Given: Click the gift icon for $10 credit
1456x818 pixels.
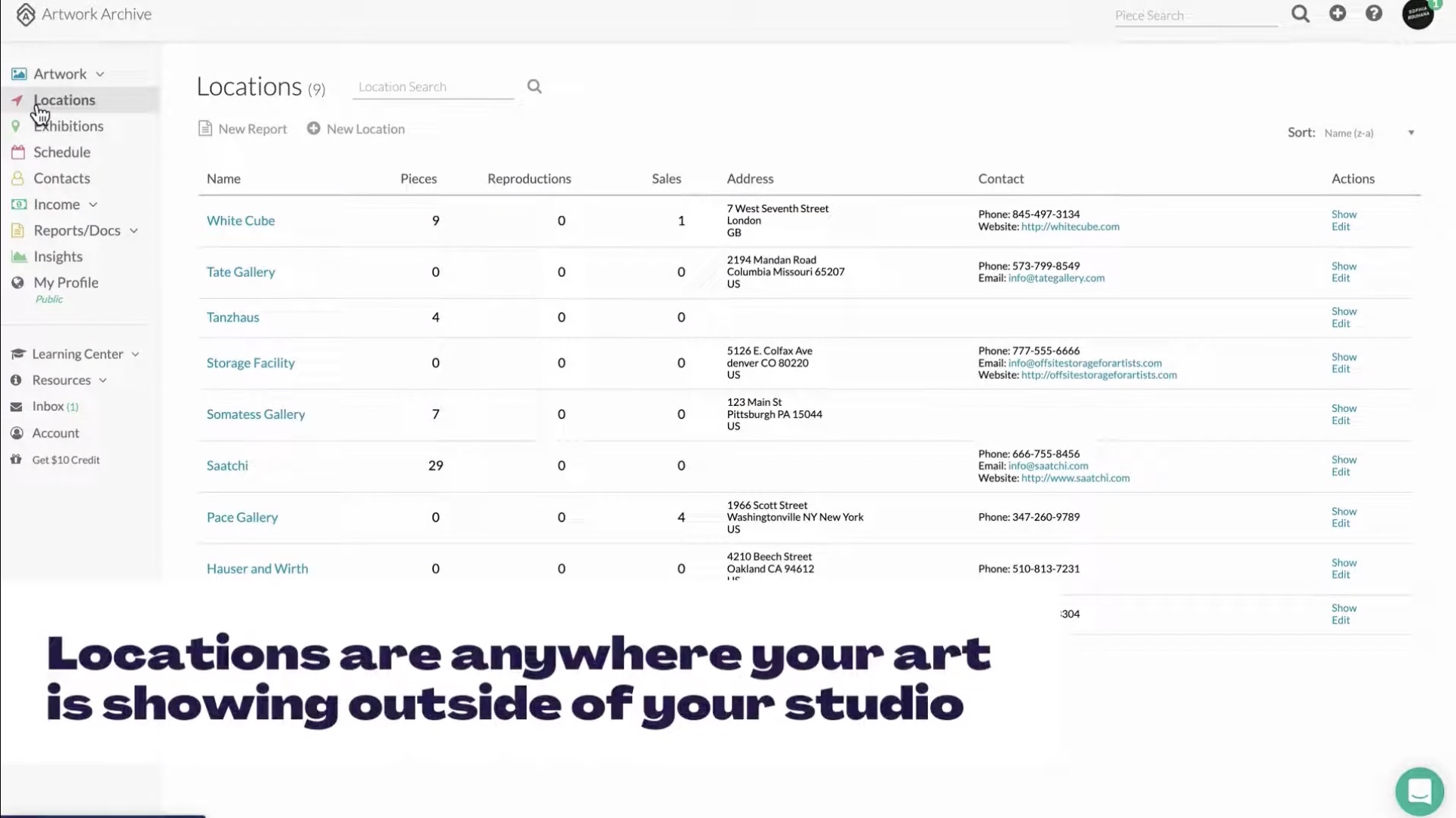Looking at the screenshot, I should point(16,460).
